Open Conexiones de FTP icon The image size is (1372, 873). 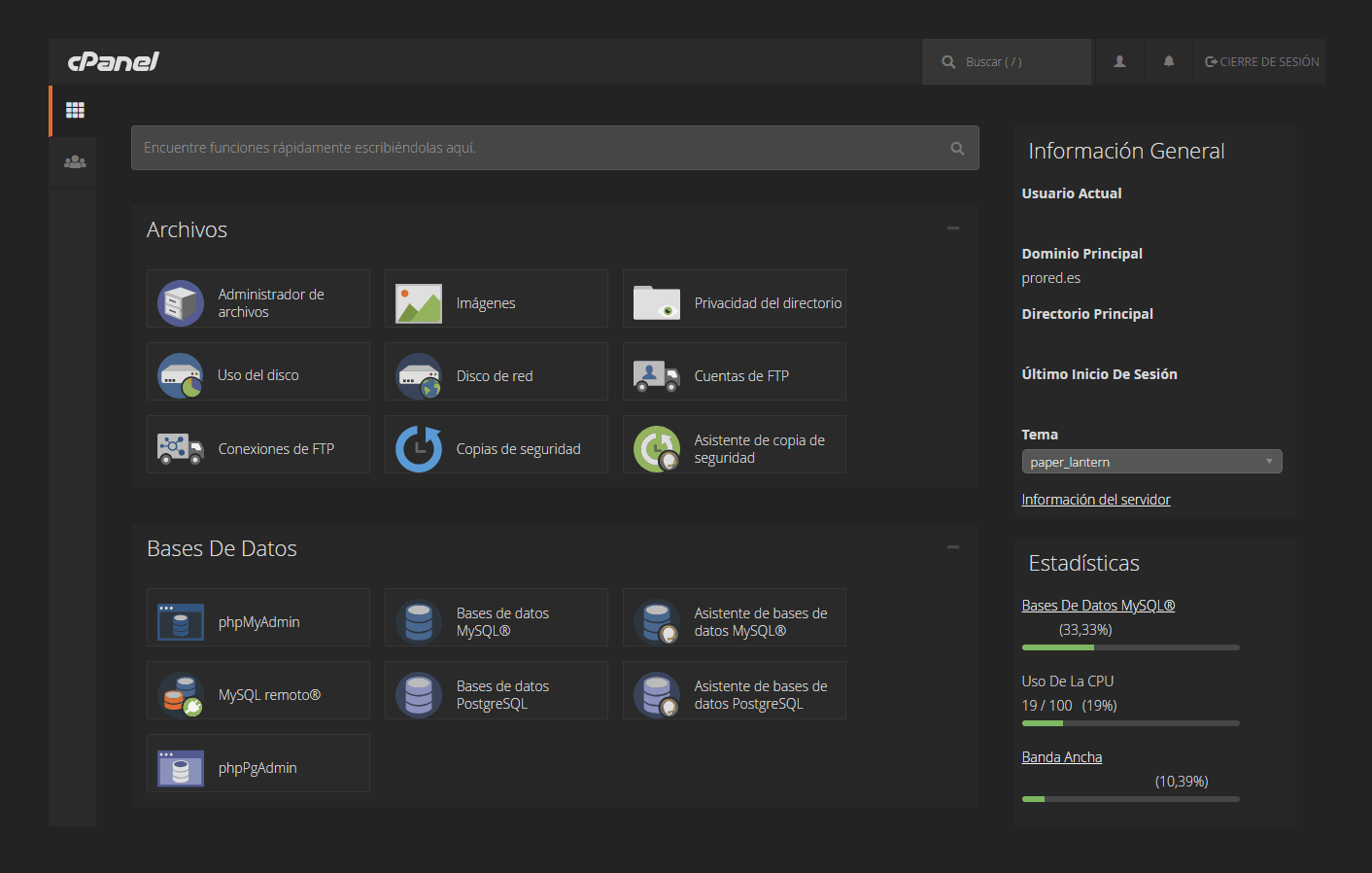181,449
